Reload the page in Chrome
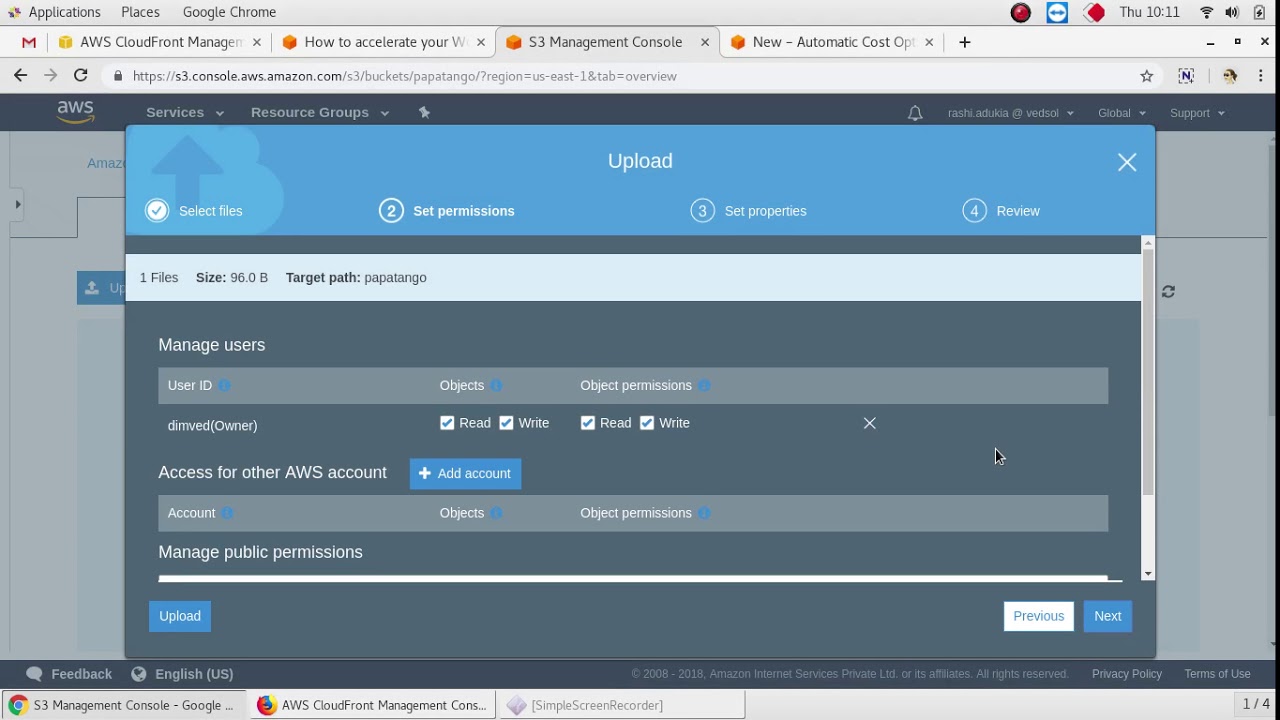This screenshot has width=1280, height=720. click(x=81, y=75)
